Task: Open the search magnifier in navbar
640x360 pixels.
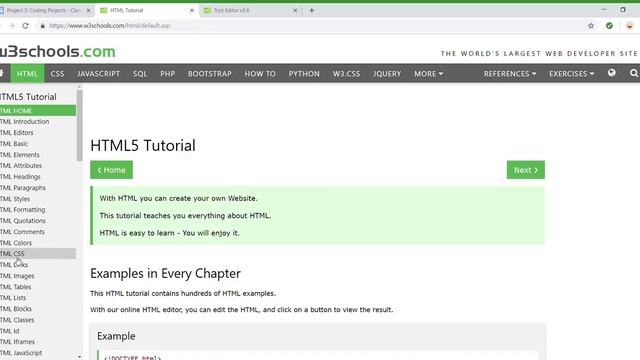Action: pos(634,73)
